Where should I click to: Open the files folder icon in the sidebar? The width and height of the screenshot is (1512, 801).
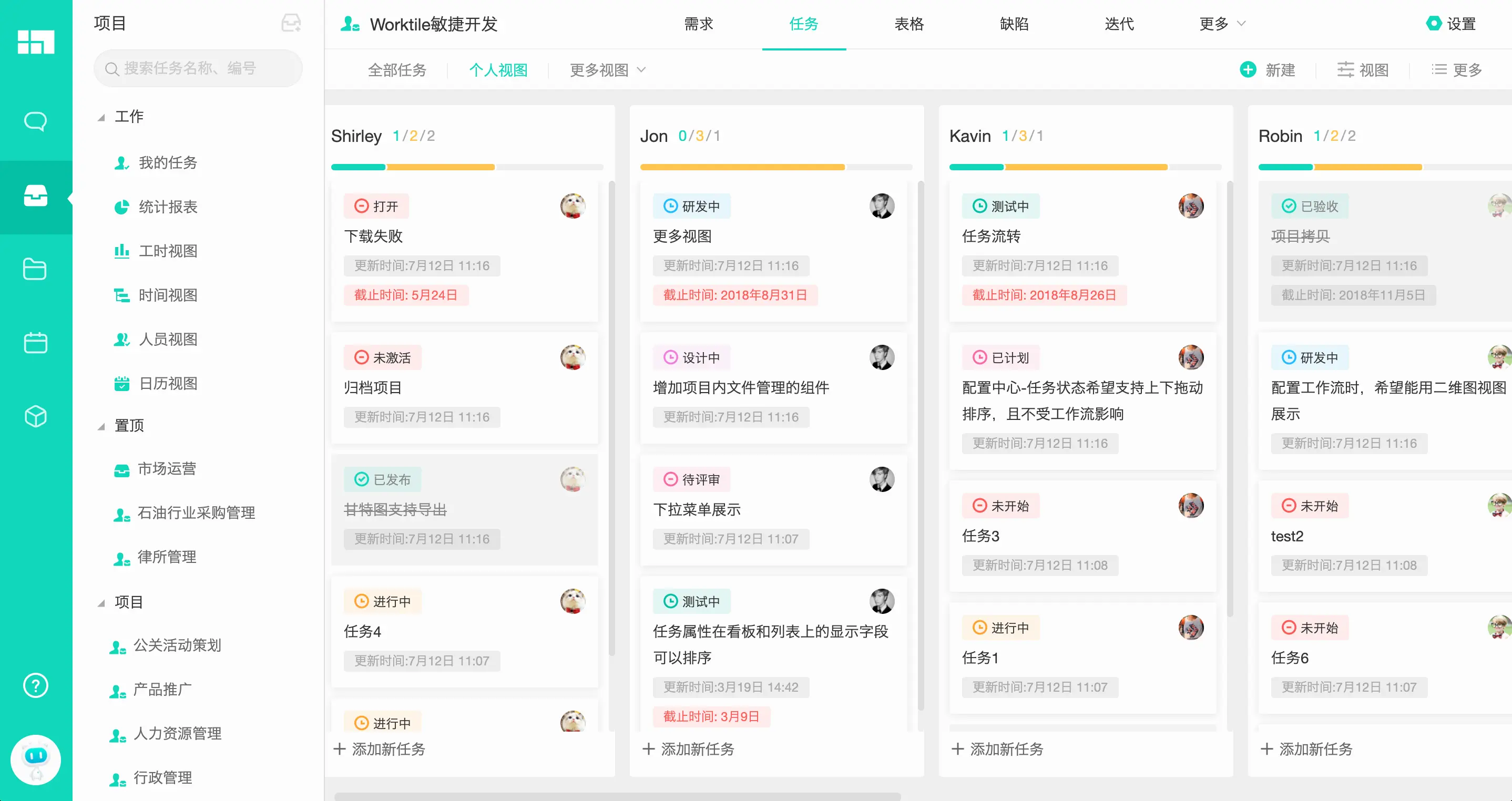tap(35, 269)
